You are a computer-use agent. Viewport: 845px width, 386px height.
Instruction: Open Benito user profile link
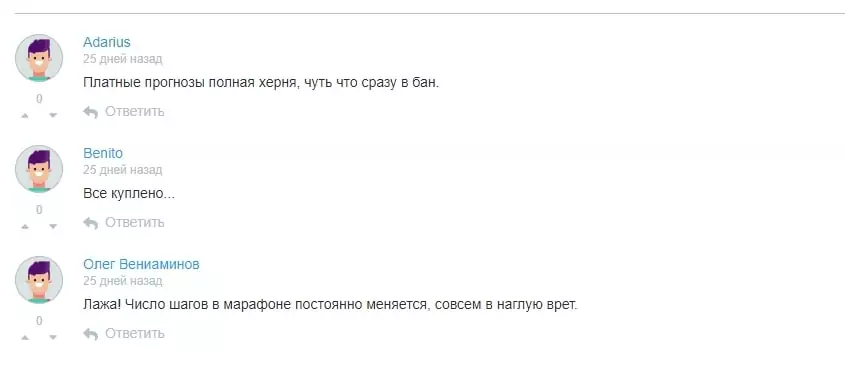coord(103,153)
